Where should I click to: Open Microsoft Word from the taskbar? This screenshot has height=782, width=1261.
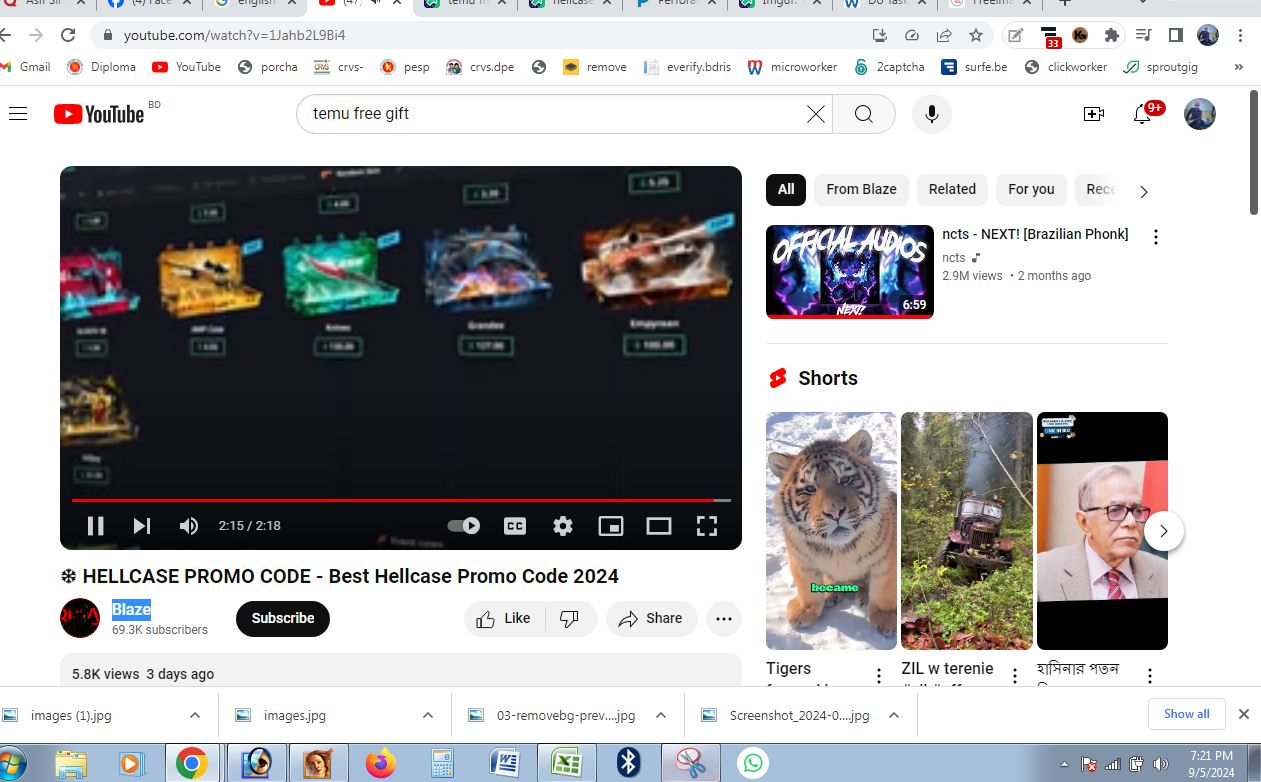pyautogui.click(x=505, y=764)
